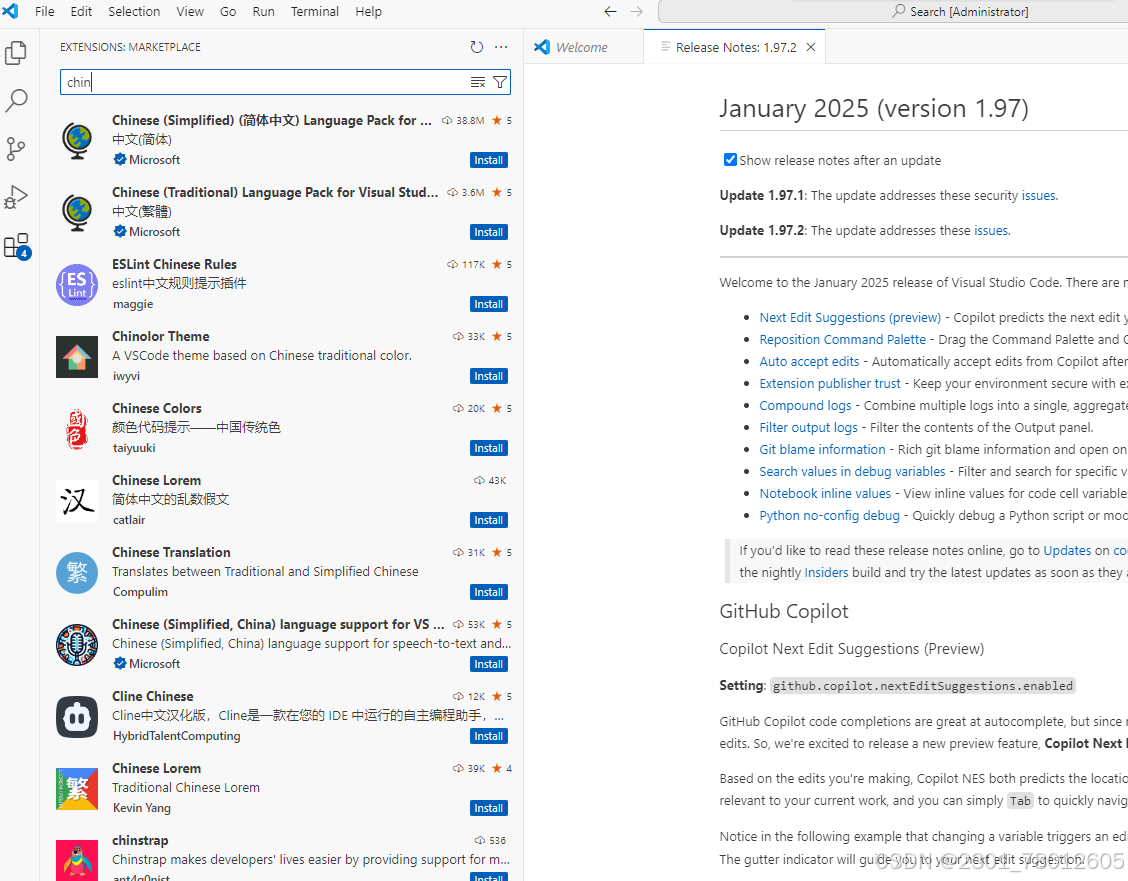This screenshot has width=1128, height=881.
Task: Go back with the navigation arrow
Action: click(610, 12)
